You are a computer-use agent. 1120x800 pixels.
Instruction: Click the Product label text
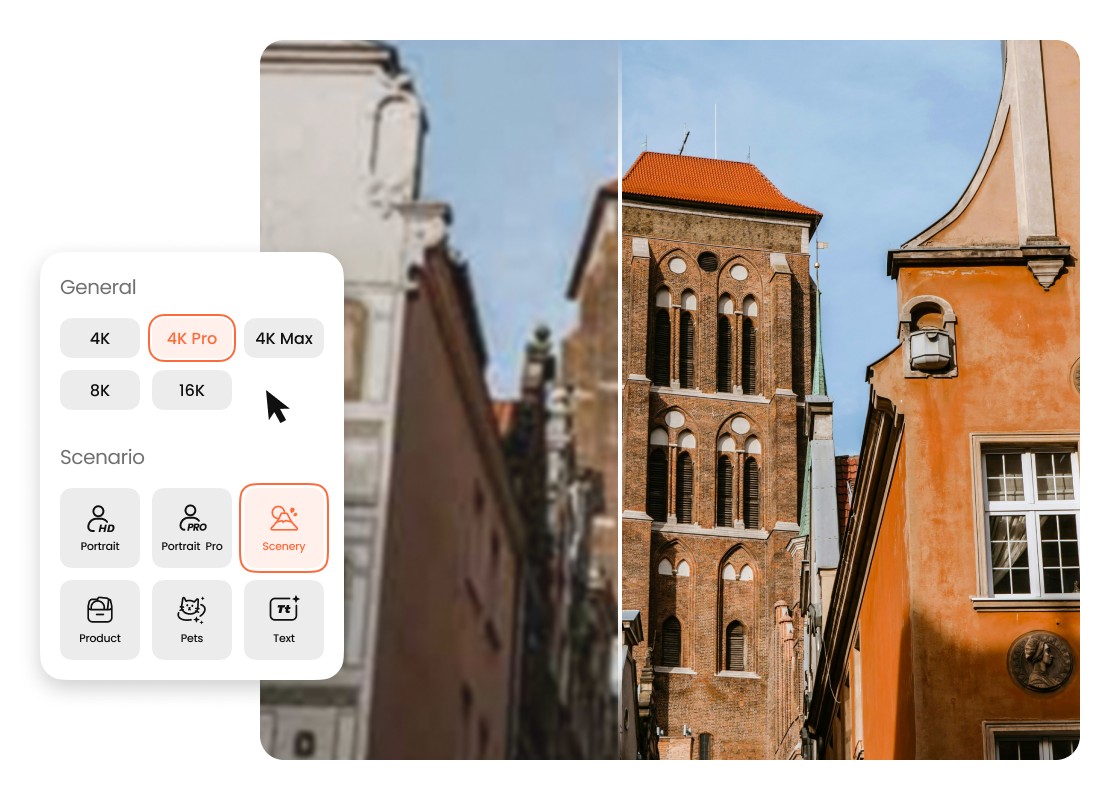(x=100, y=638)
